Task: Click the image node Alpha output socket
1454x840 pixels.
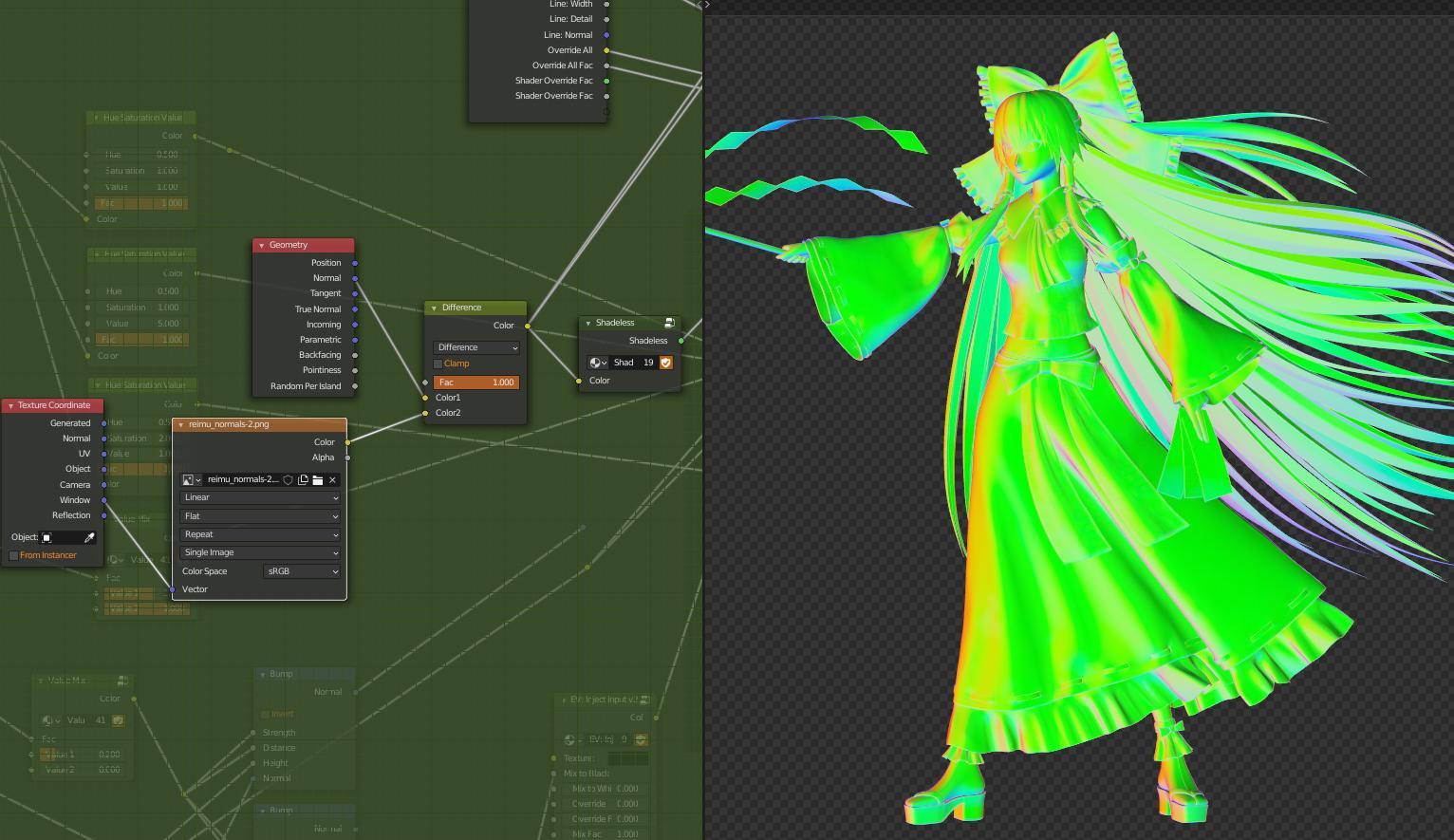Action: 347,457
